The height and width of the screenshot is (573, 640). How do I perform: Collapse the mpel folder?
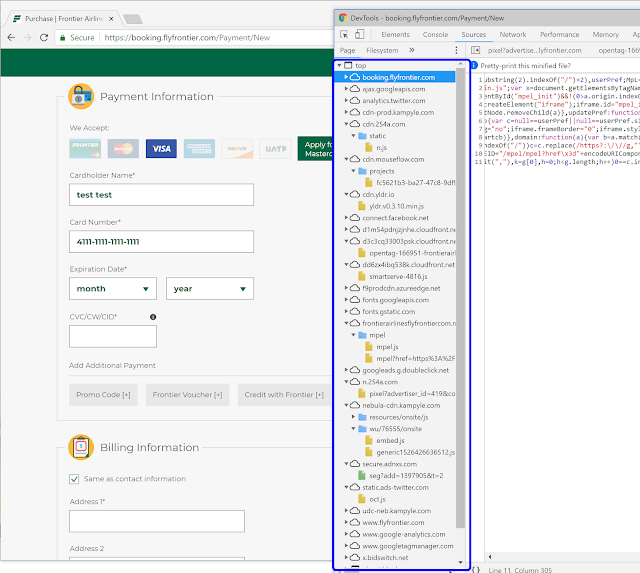coord(353,335)
